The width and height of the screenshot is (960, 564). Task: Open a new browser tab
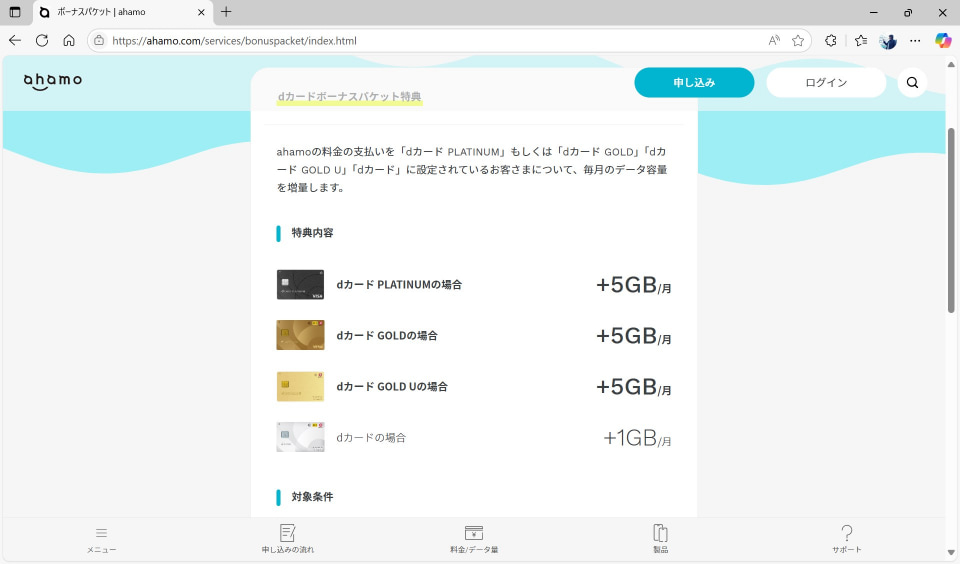click(226, 12)
